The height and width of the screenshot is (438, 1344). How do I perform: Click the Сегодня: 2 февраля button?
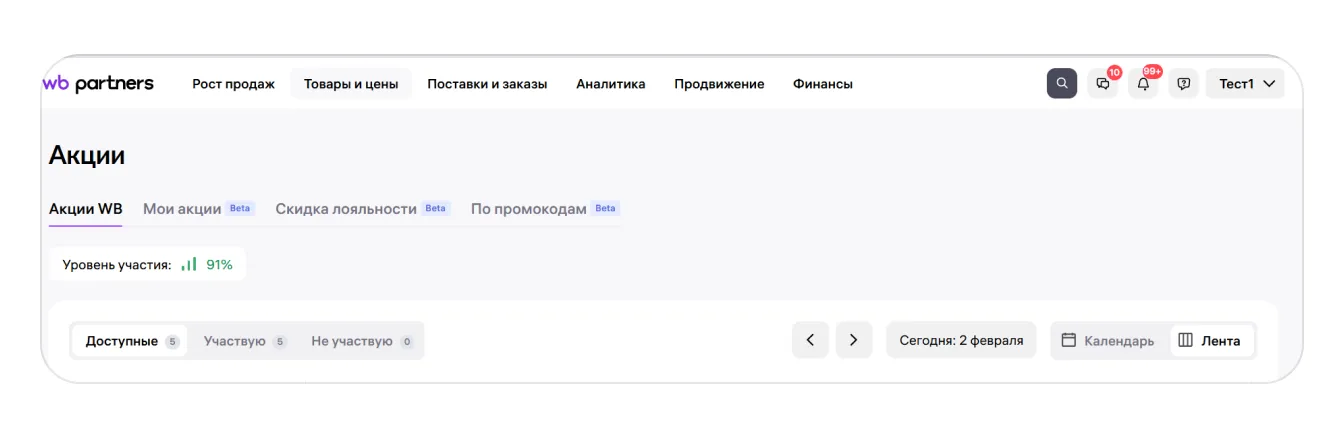click(x=961, y=340)
